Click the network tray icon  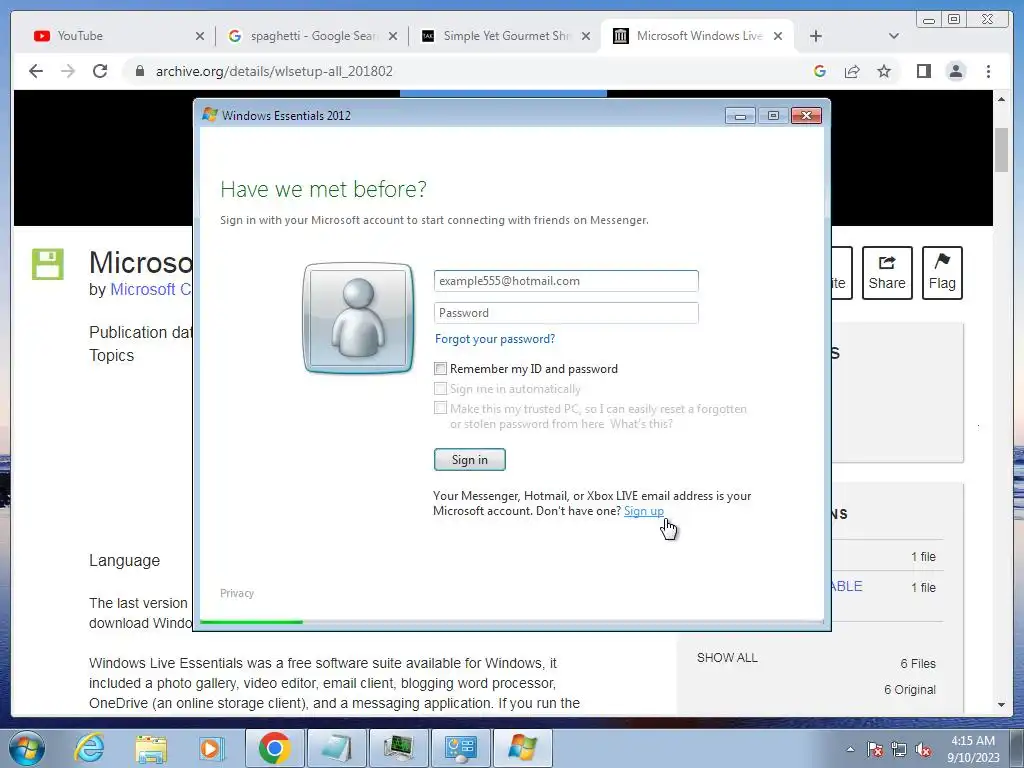click(x=899, y=749)
